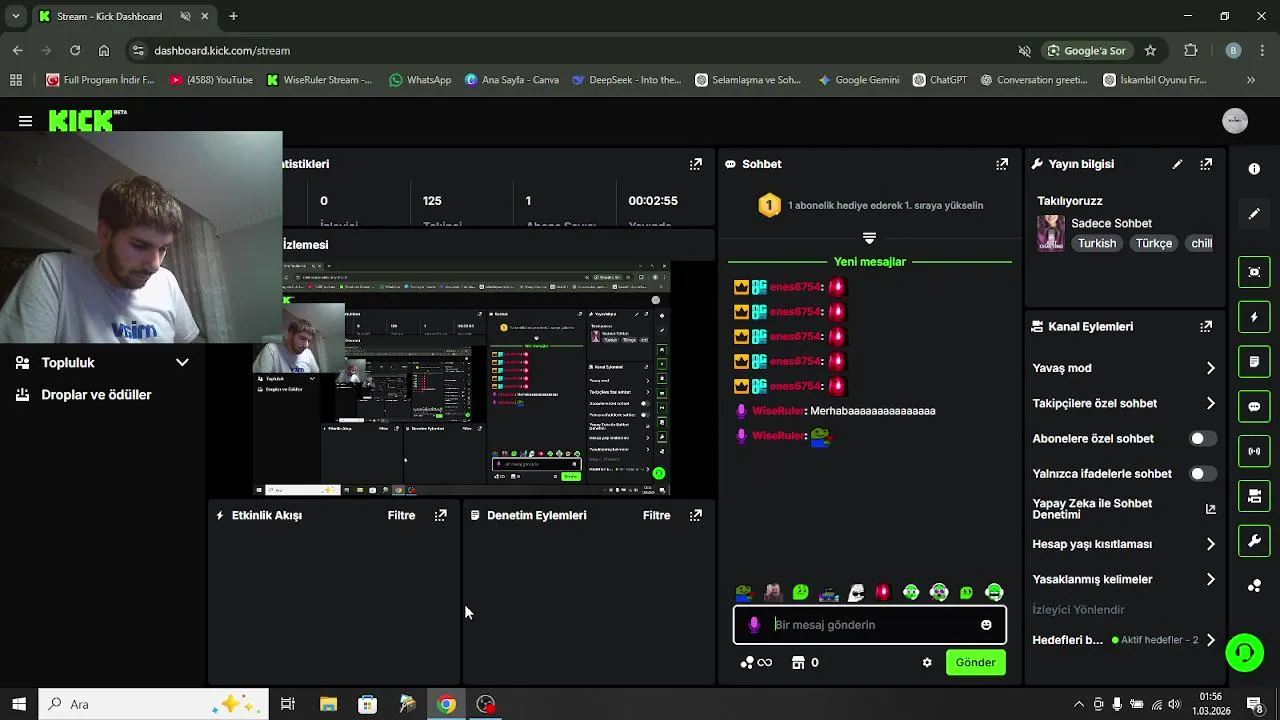Open the Windows Start menu
Screen dimensions: 1280x720
(x=19, y=704)
